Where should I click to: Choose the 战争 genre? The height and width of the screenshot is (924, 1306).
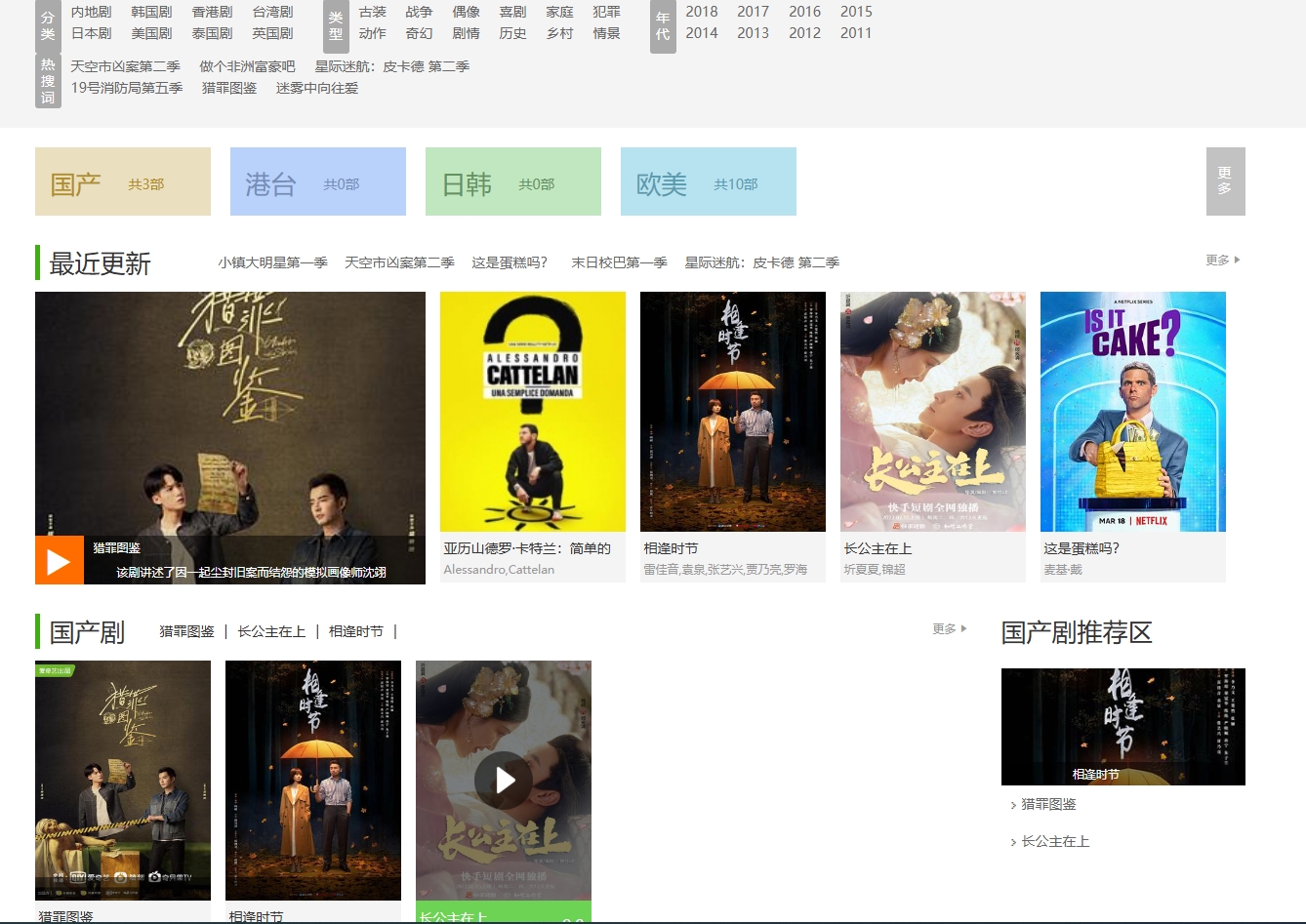click(x=420, y=12)
